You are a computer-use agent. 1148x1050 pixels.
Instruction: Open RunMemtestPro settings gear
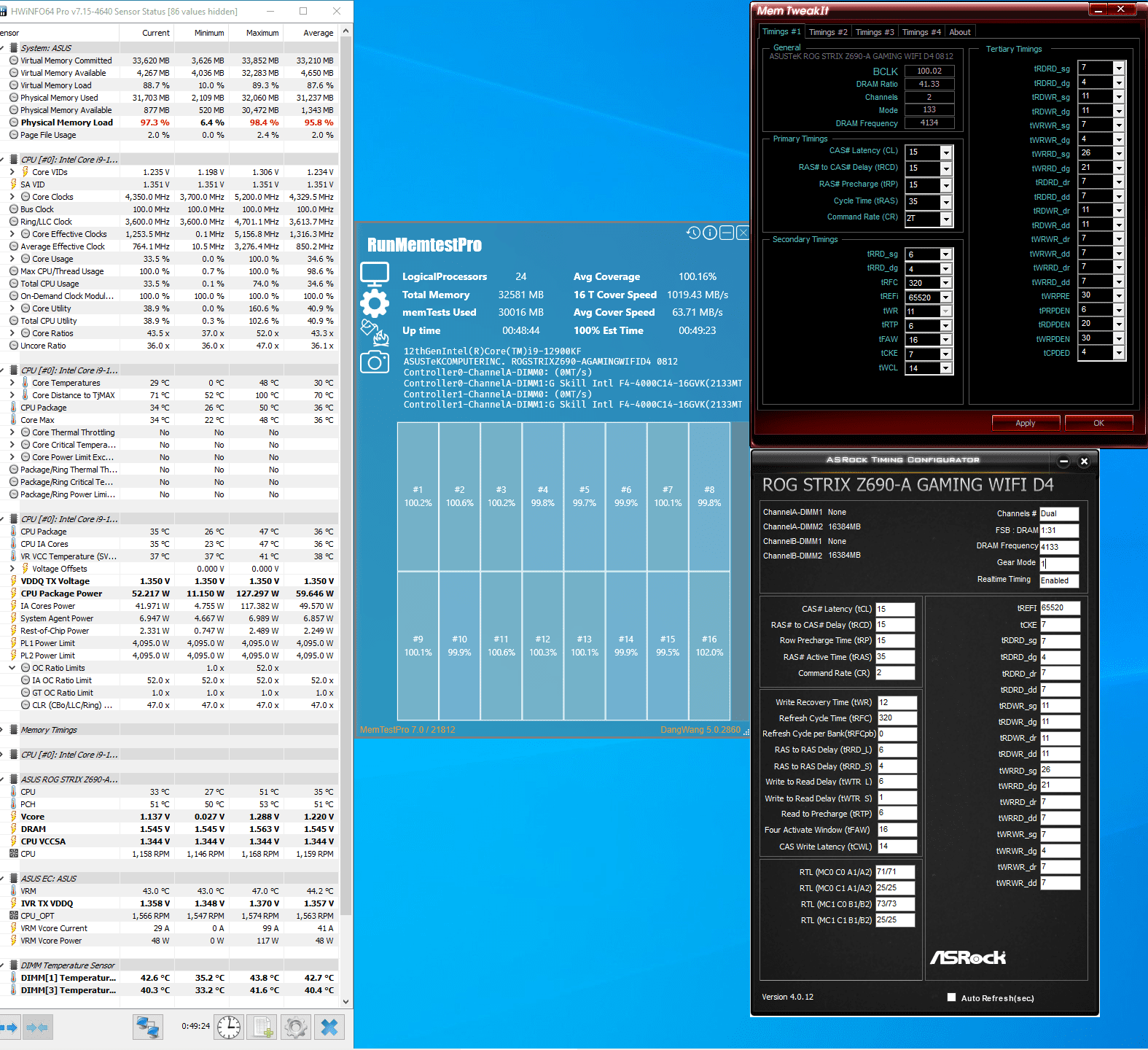coord(375,303)
